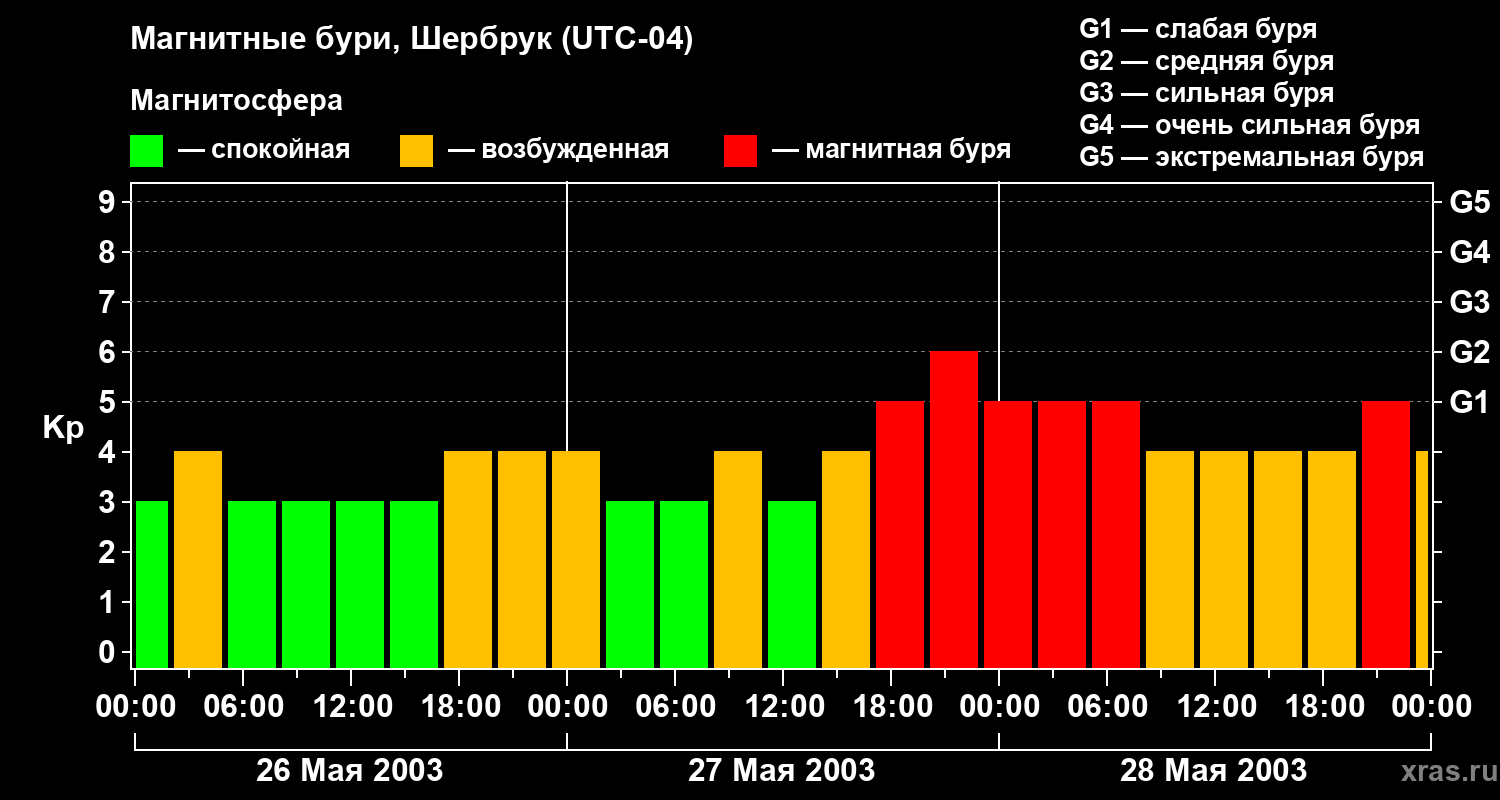
Task: Click 'G5 — экстремальная буря' description
Action: coord(1251,157)
